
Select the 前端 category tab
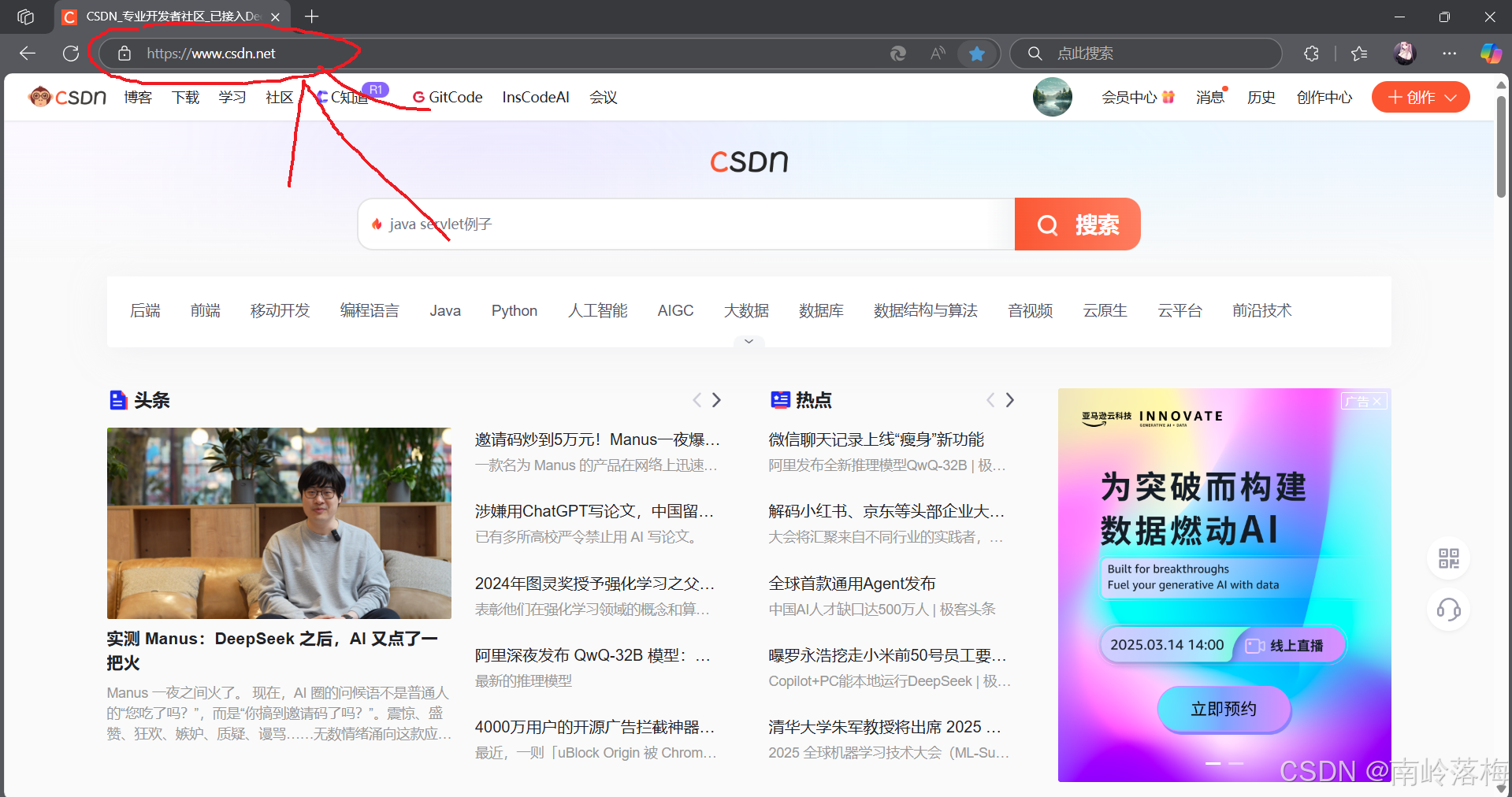(206, 310)
